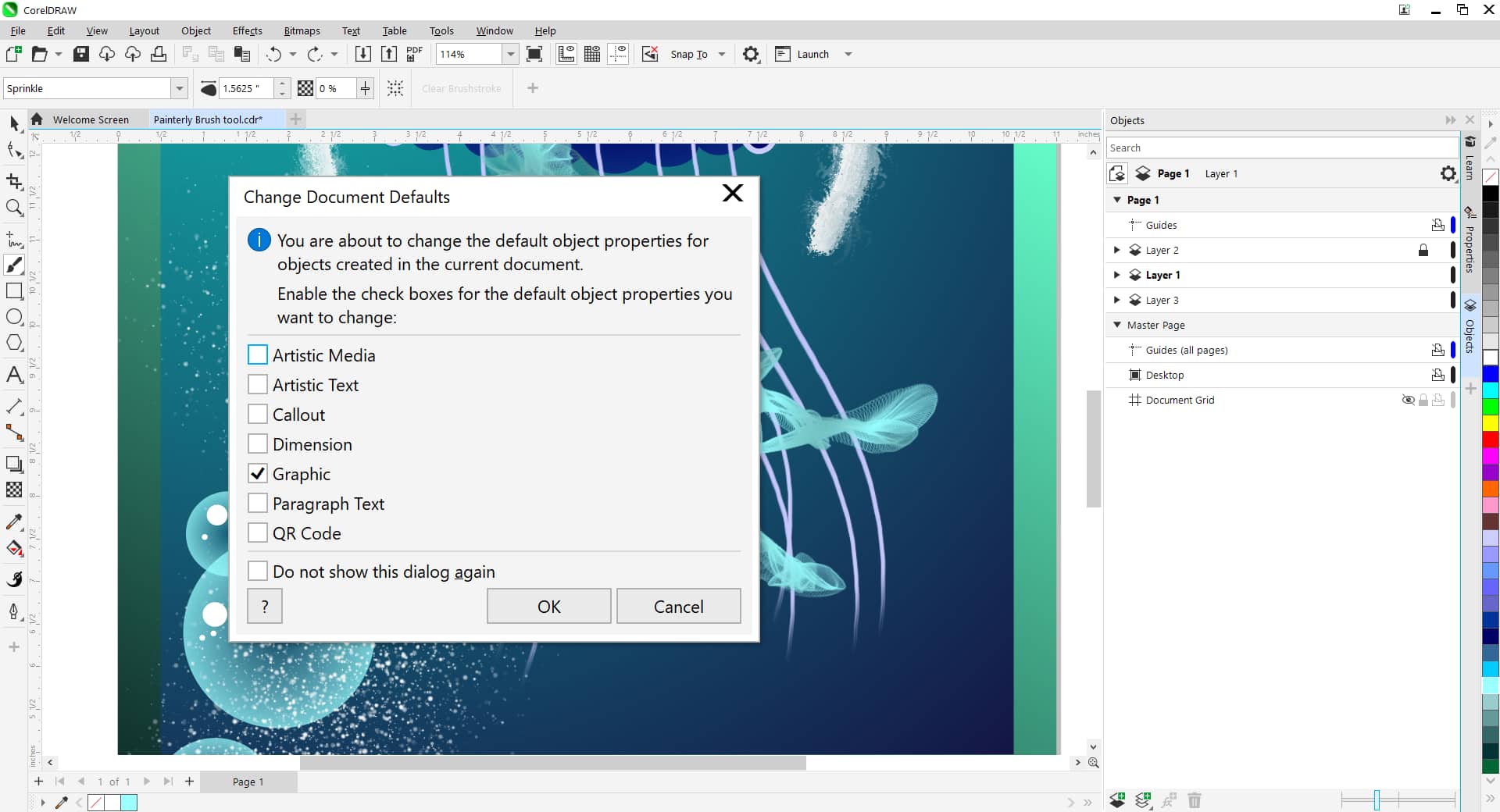Select the Text tool
The image size is (1500, 812).
click(14, 375)
